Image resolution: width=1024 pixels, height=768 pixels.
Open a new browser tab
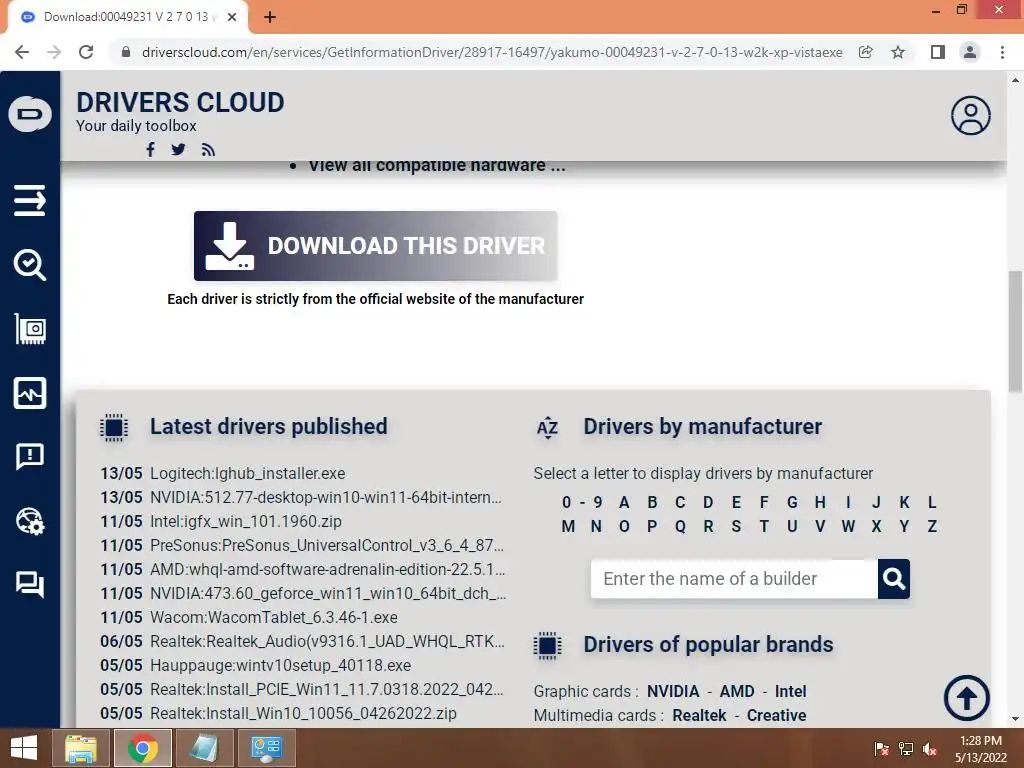pyautogui.click(x=270, y=17)
